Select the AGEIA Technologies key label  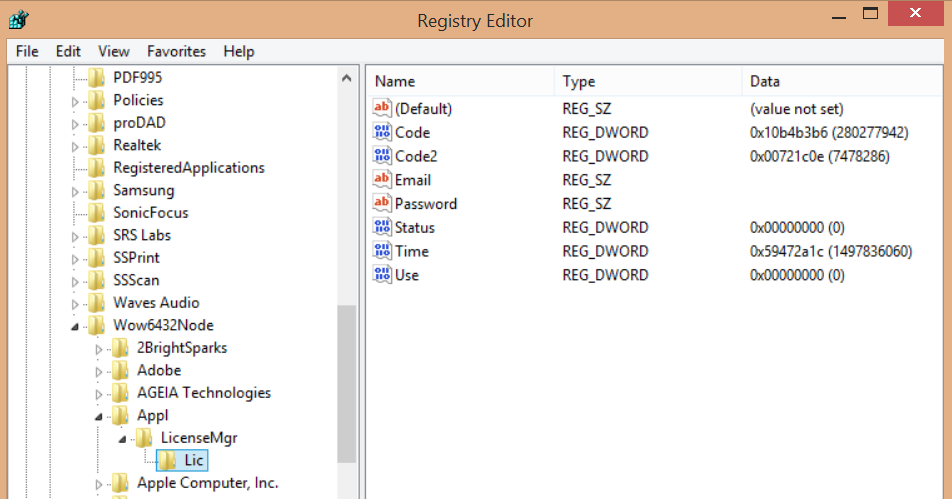pos(203,393)
